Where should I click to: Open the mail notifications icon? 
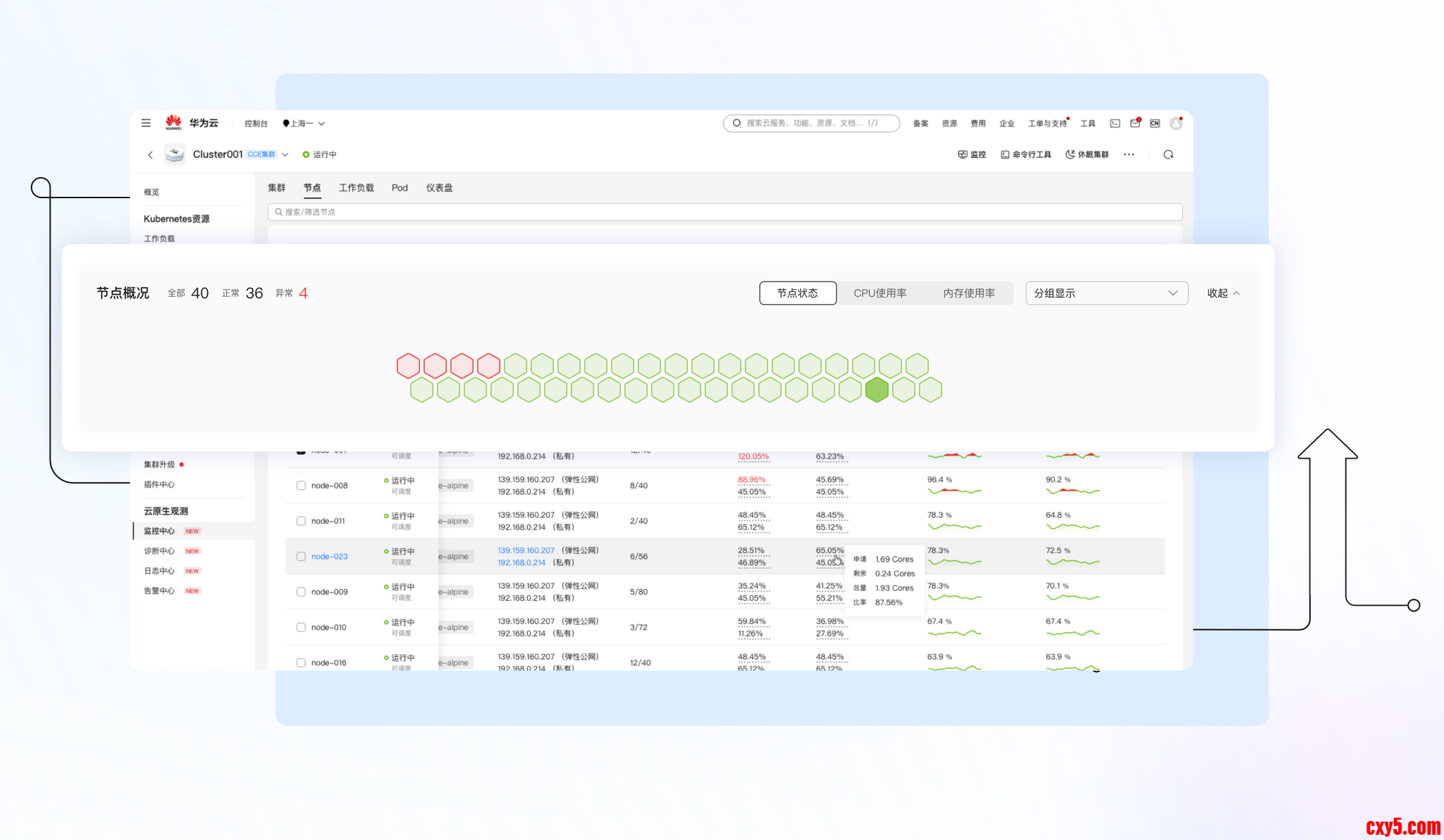coord(1135,123)
